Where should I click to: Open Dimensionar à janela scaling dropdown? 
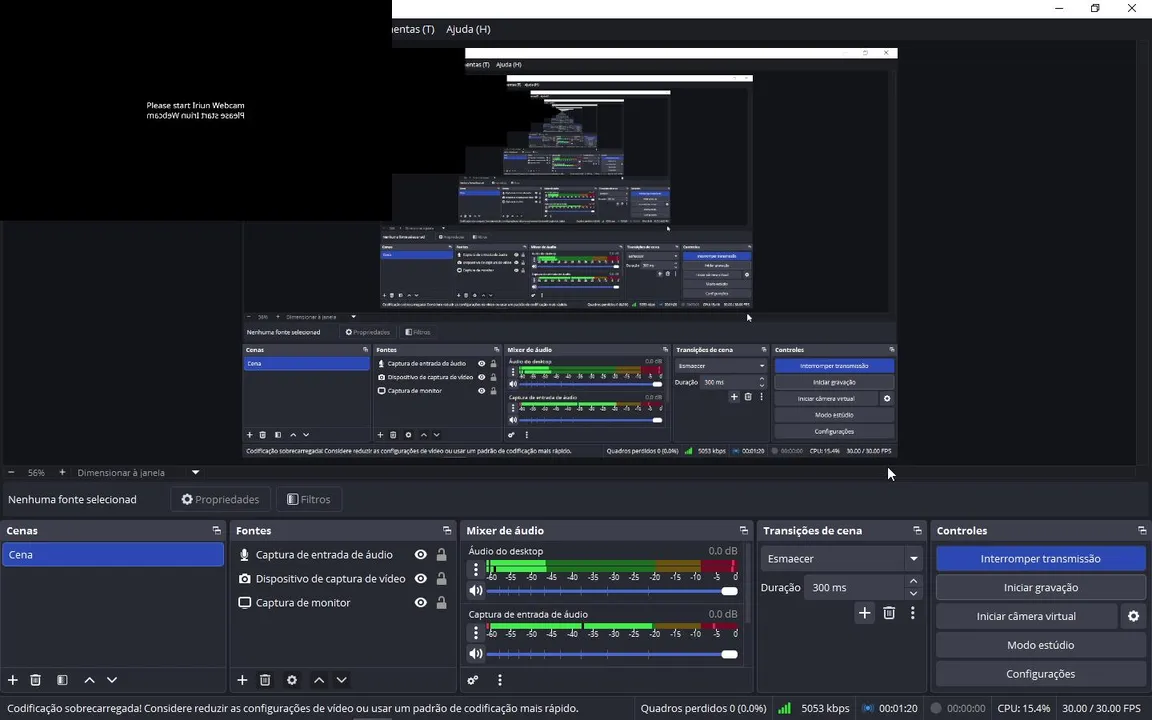[x=138, y=472]
